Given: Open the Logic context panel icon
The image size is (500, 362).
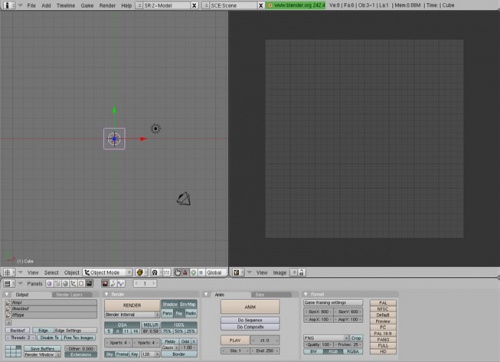Looking at the screenshot, I should pyautogui.click(x=49, y=284).
